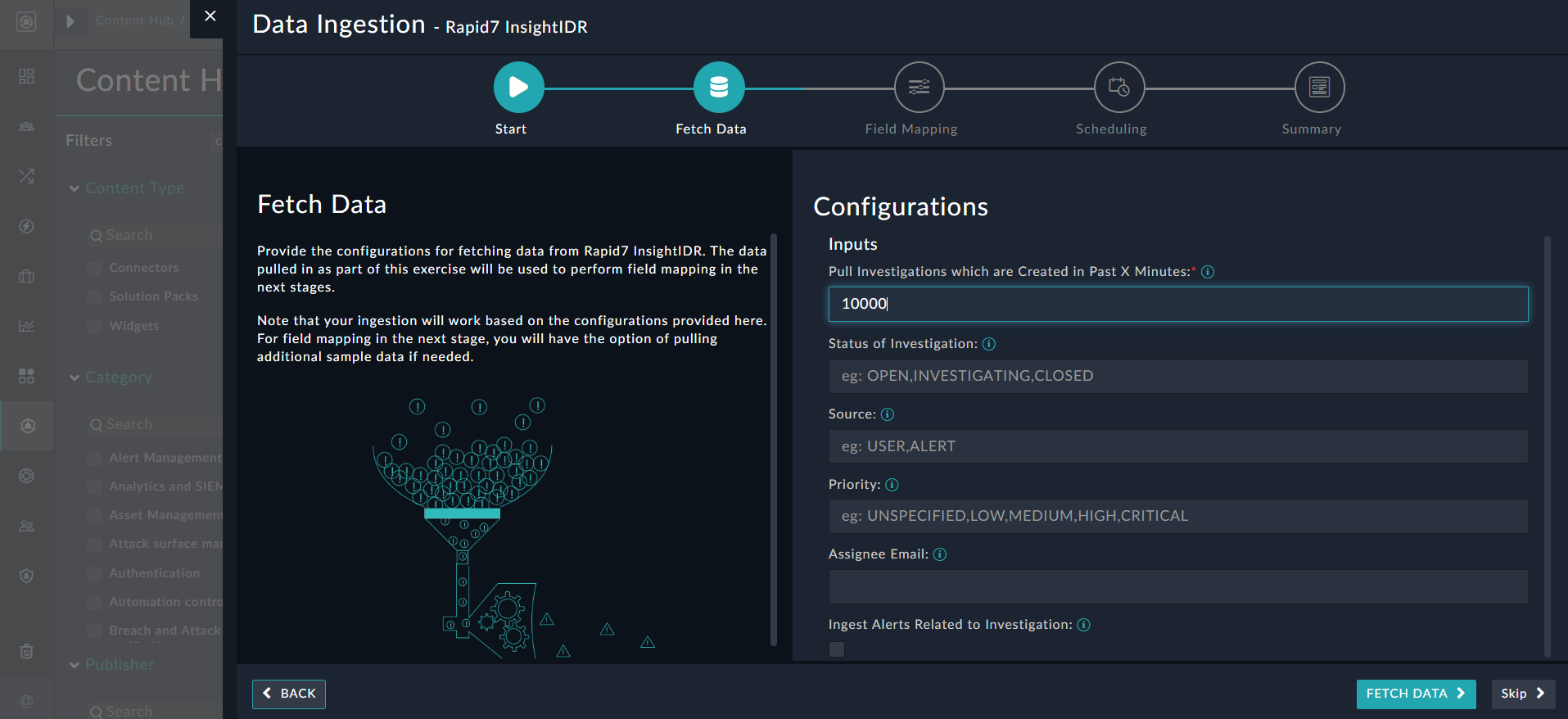Click info icon beside Status of Investigation

click(x=988, y=344)
